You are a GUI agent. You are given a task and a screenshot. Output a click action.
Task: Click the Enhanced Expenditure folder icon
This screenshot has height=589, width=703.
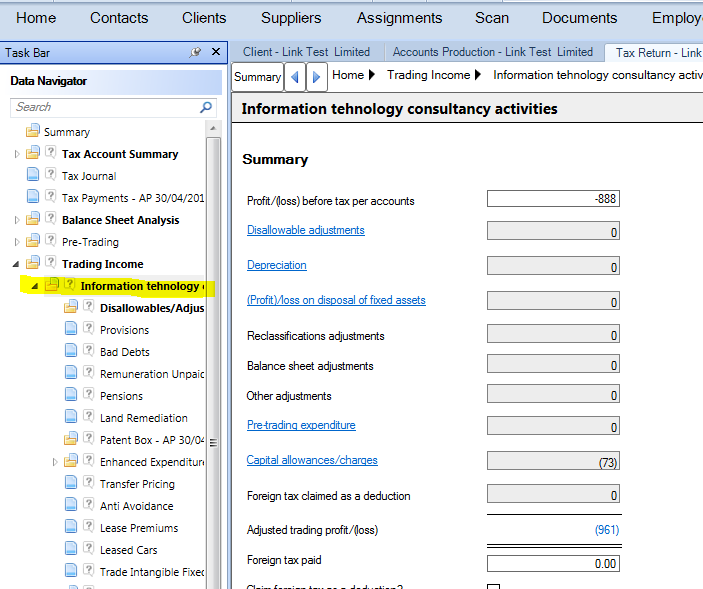pos(70,460)
